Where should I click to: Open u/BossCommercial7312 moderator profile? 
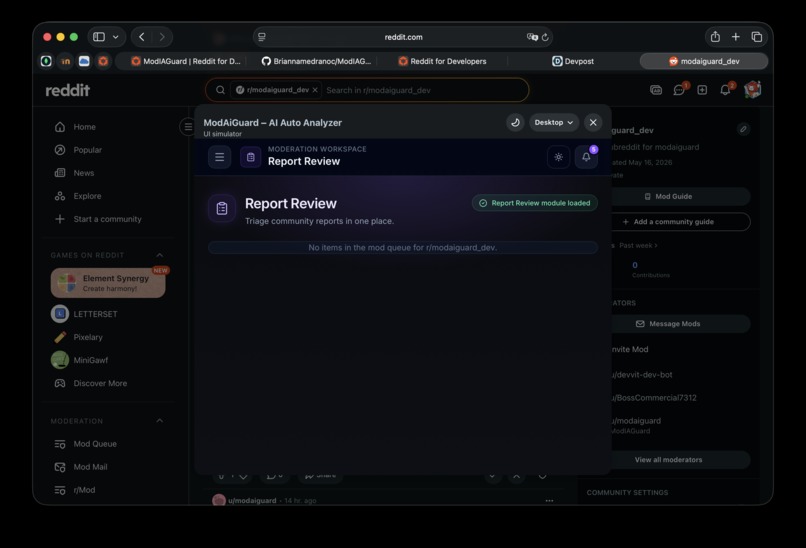point(654,398)
